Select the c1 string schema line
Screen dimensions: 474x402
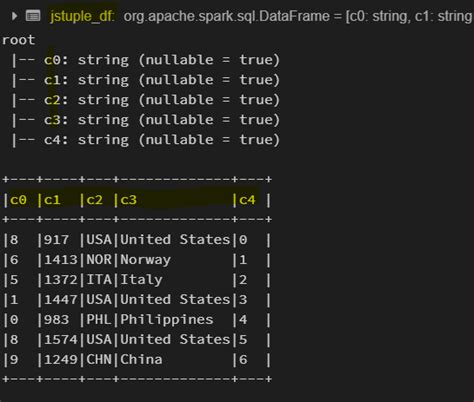tap(145, 80)
